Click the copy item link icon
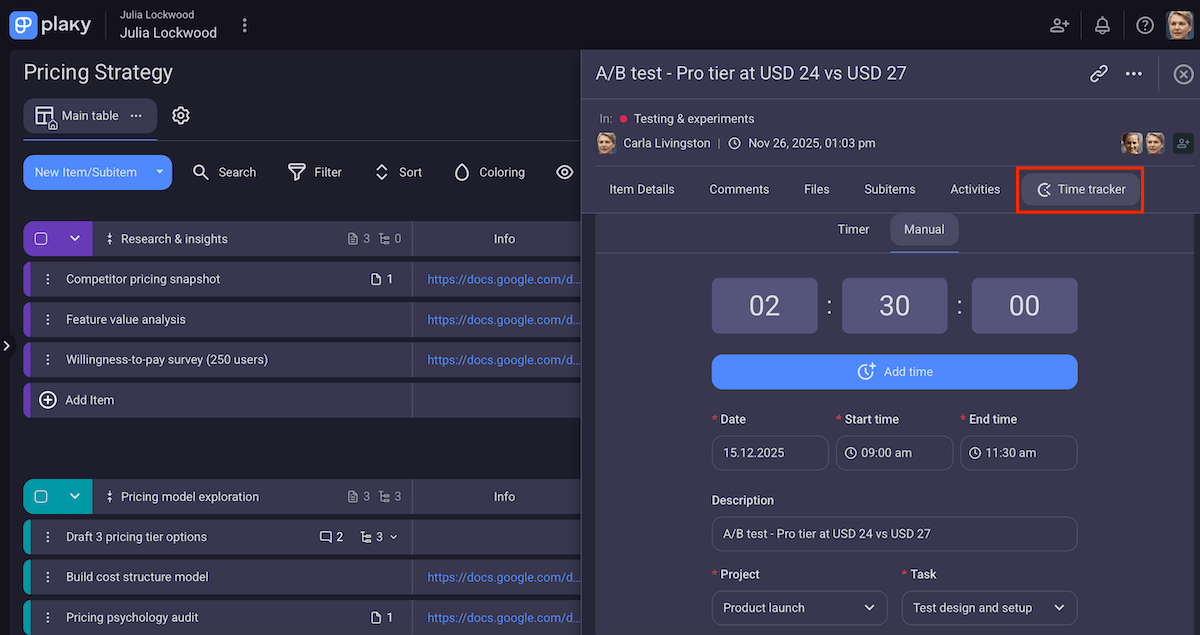The width and height of the screenshot is (1200, 635). tap(1098, 73)
